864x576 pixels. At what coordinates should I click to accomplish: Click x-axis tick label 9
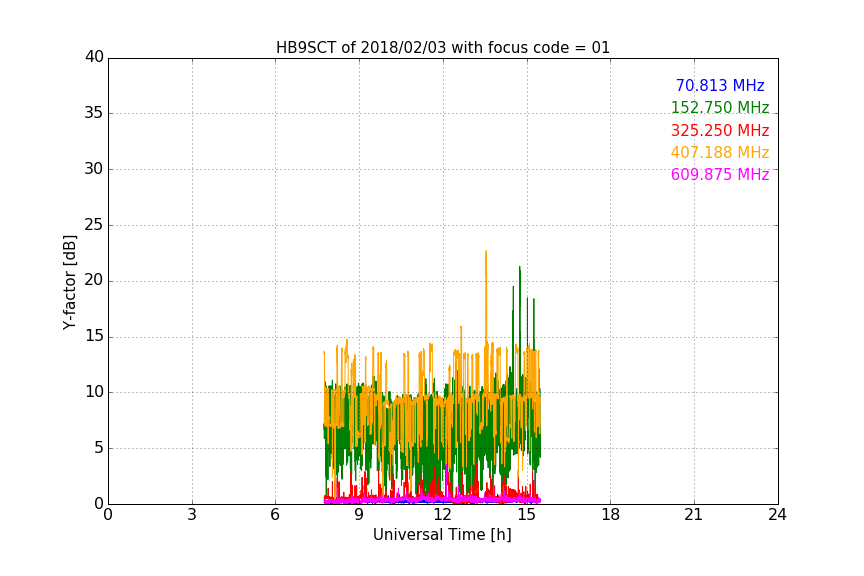coord(359,515)
